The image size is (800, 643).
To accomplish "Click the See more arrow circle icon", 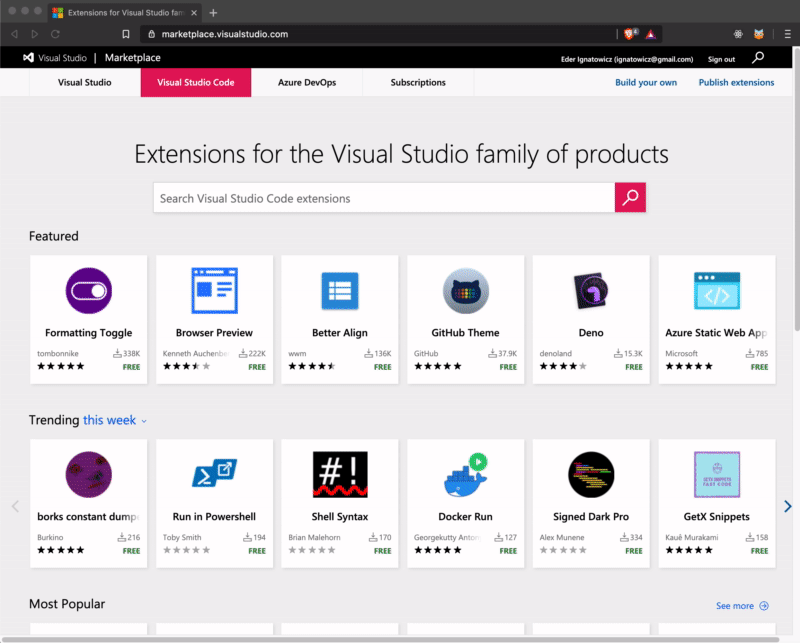I will point(764,606).
